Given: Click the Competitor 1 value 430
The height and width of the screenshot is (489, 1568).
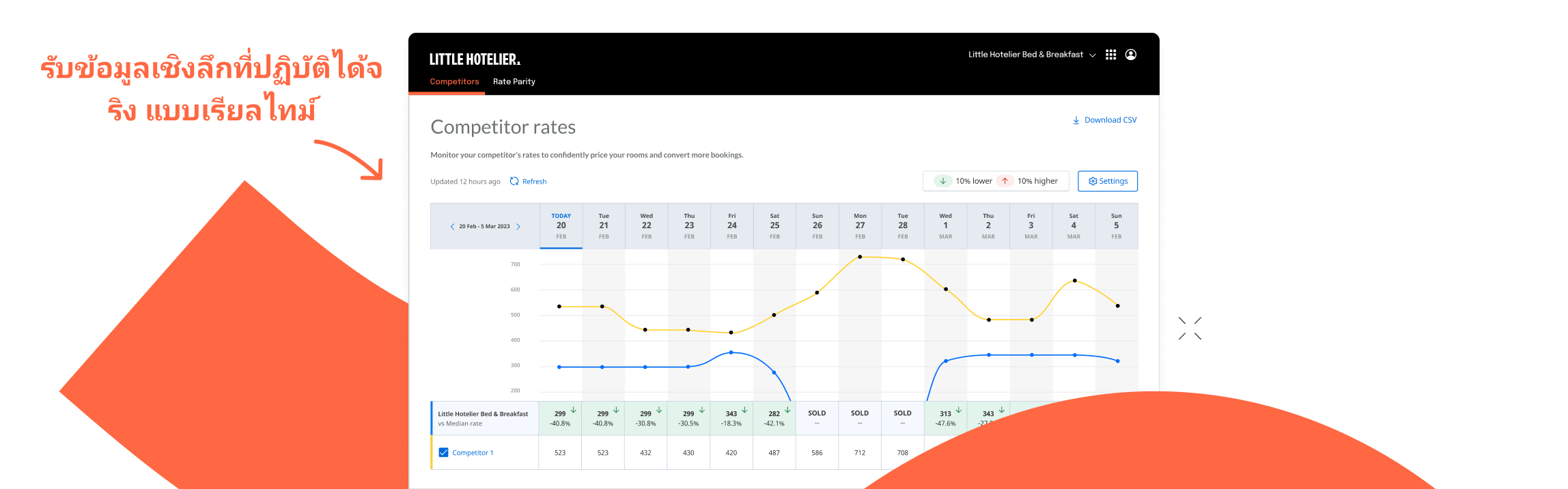Looking at the screenshot, I should pos(688,453).
